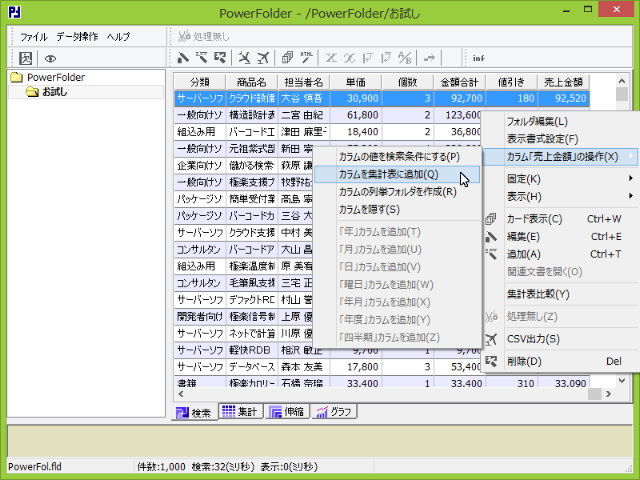Toggle the eye icon in left toolbar
The width and height of the screenshot is (640, 480).
coord(50,58)
